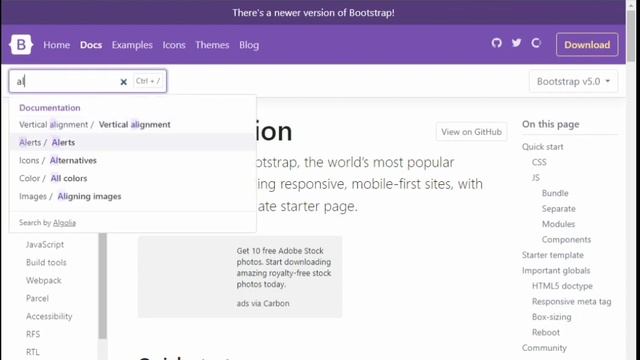Viewport: 640px width, 360px height.
Task: Clear the search box with X
Action: pos(124,82)
